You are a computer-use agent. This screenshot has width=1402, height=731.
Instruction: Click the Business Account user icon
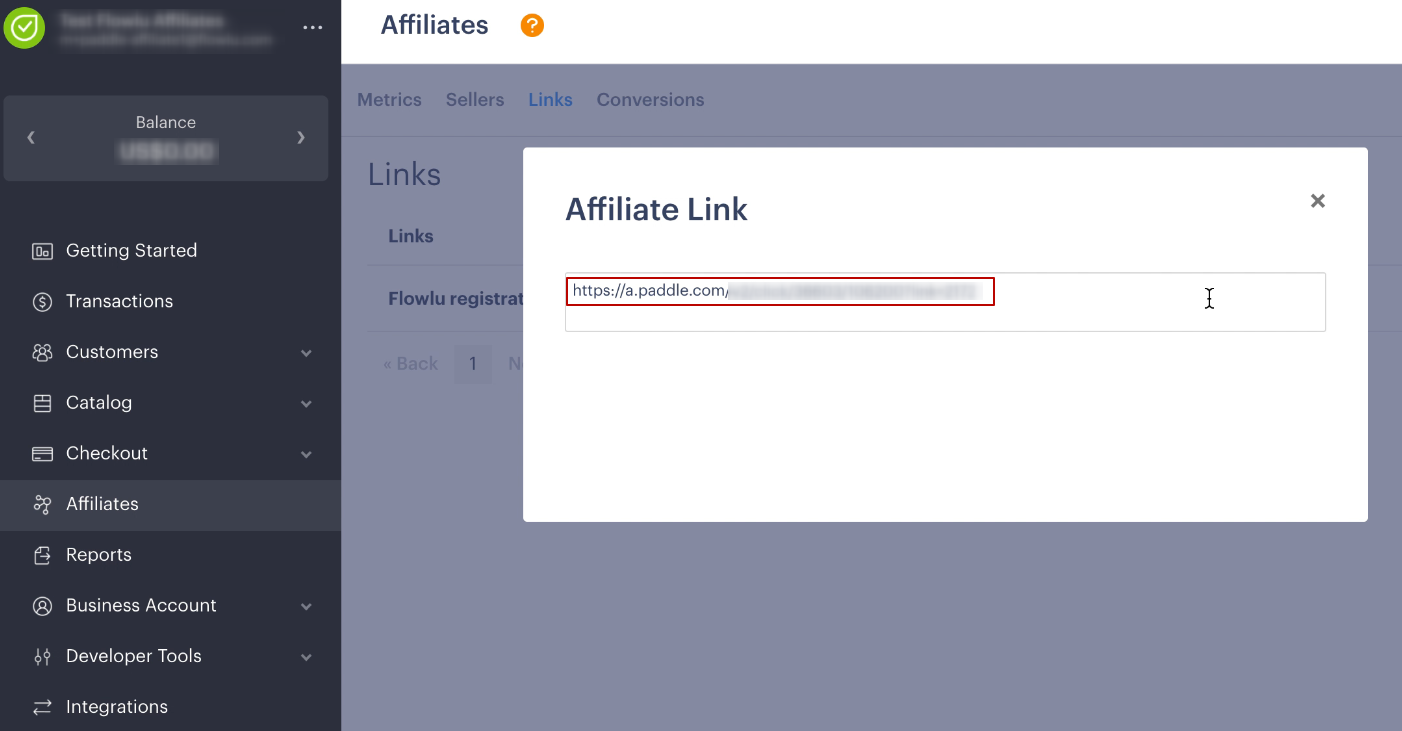click(x=42, y=606)
